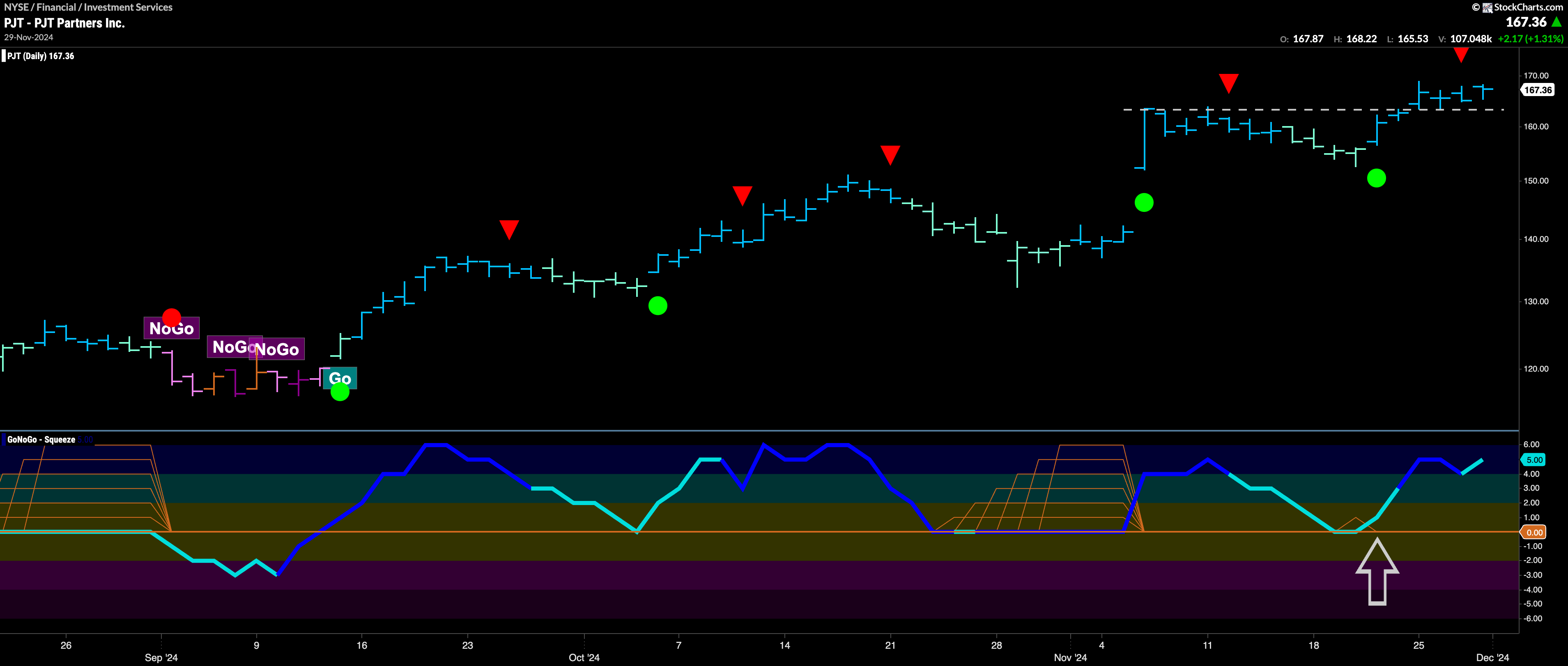Select the PJT - PJT Partners Inc. title
1568x666 pixels.
point(64,23)
